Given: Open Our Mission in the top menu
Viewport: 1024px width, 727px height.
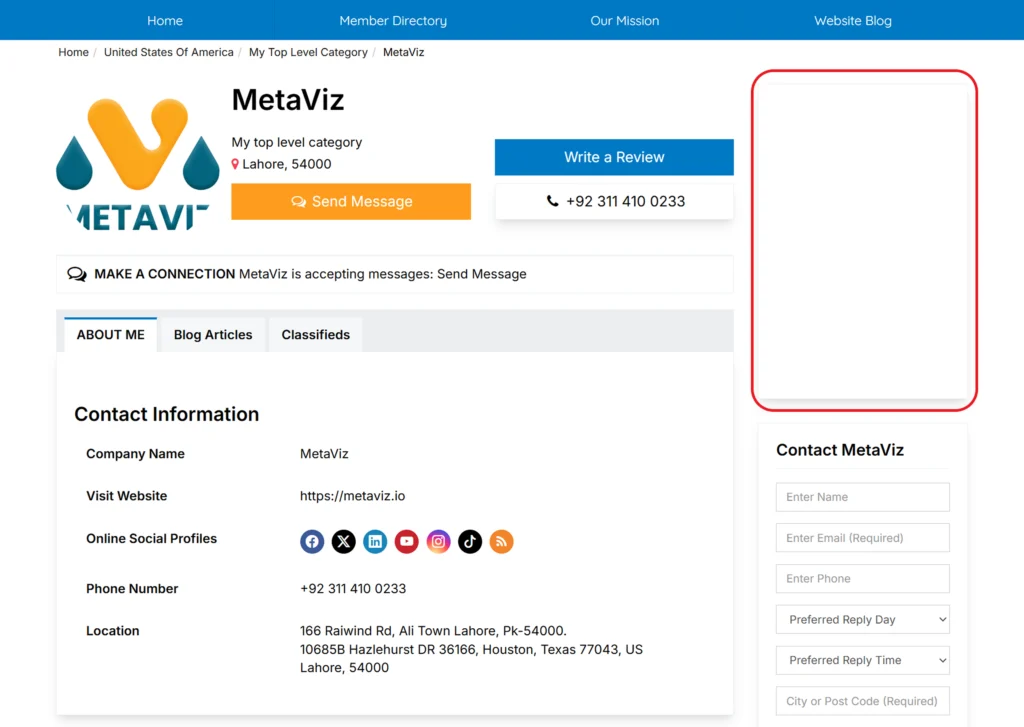Looking at the screenshot, I should 624,20.
